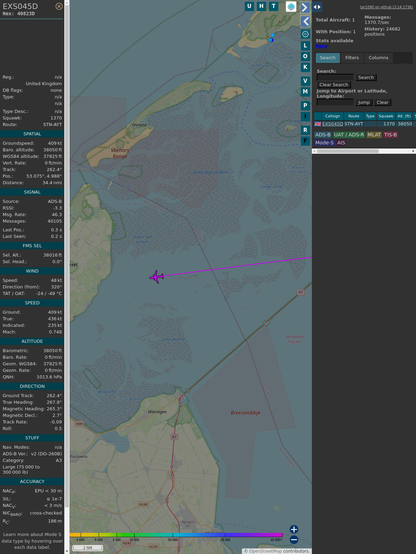Click the UAT / ADS-R legend label
416x554 pixels.
349,135
